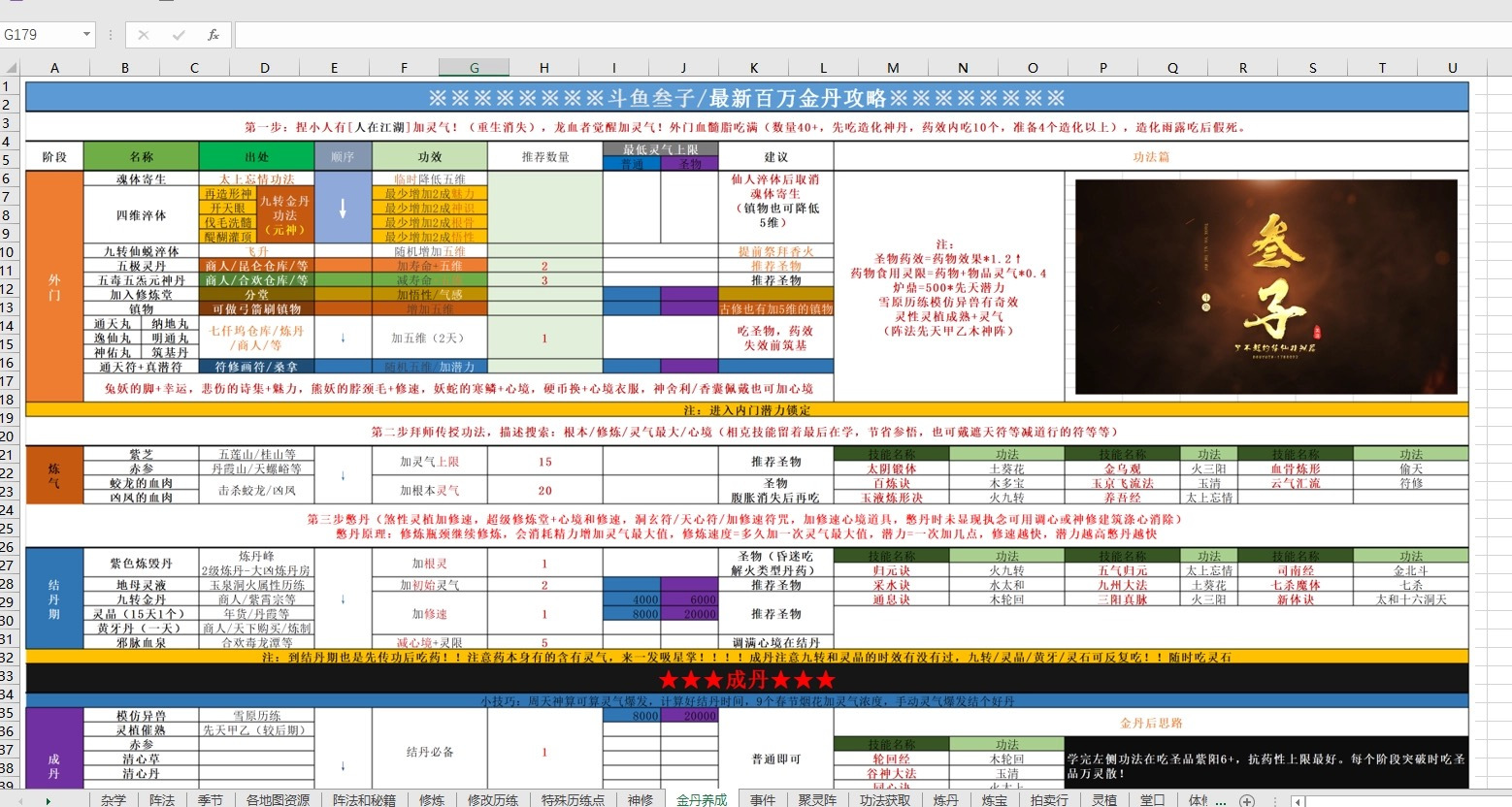The width and height of the screenshot is (1512, 807).
Task: Select column G header
Action: click(x=474, y=68)
